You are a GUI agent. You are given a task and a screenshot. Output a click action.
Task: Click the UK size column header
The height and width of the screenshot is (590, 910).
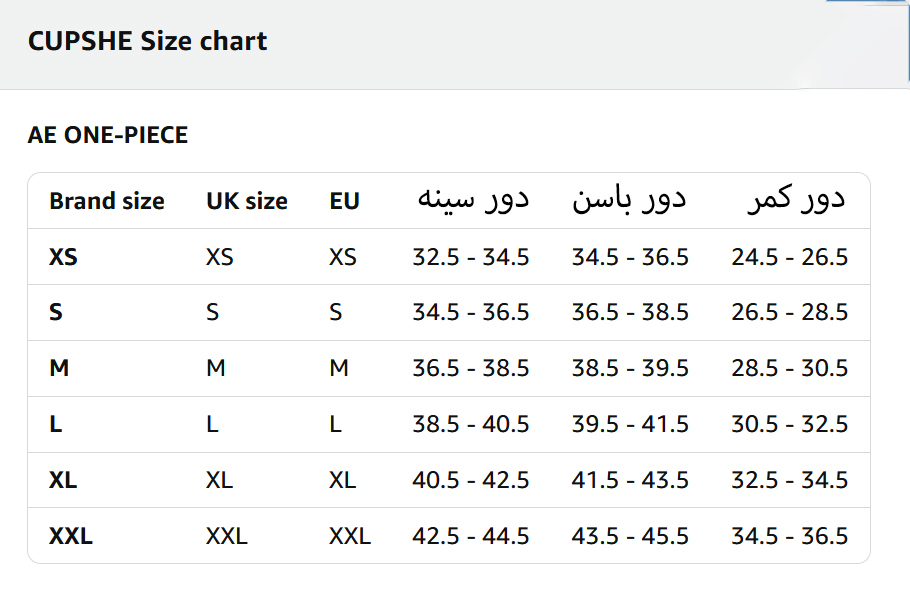coord(246,201)
